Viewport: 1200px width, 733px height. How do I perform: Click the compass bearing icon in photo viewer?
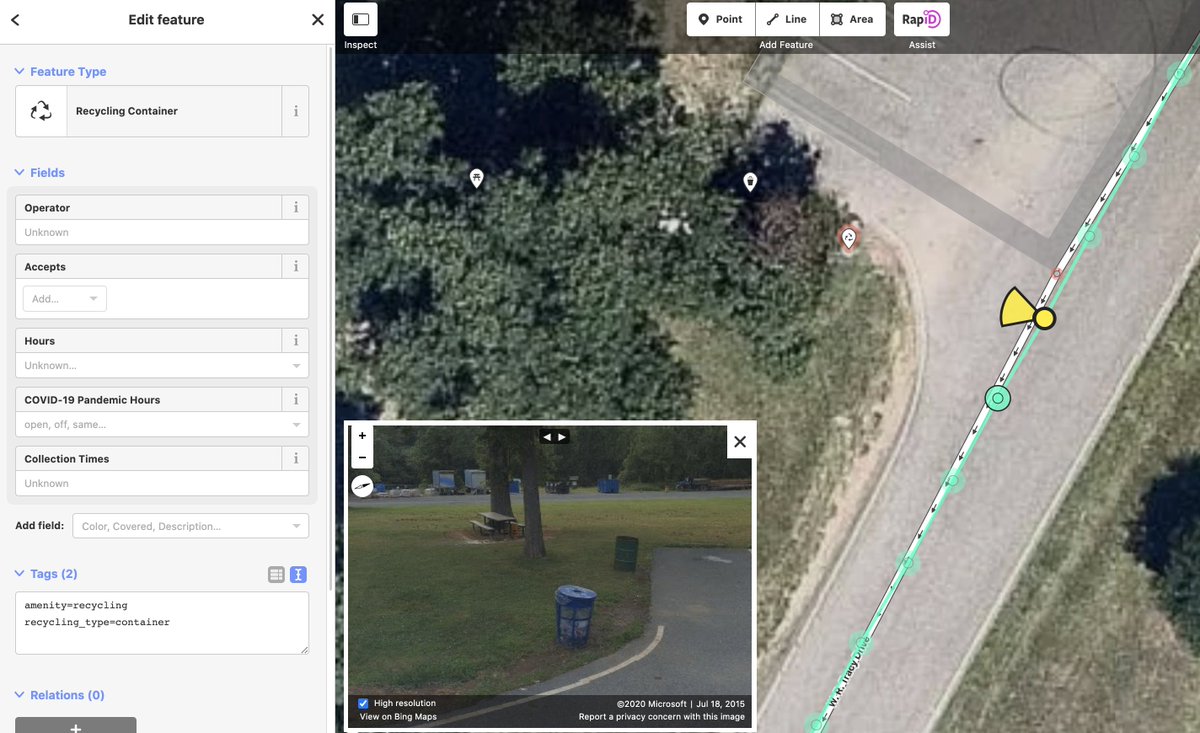(x=362, y=486)
